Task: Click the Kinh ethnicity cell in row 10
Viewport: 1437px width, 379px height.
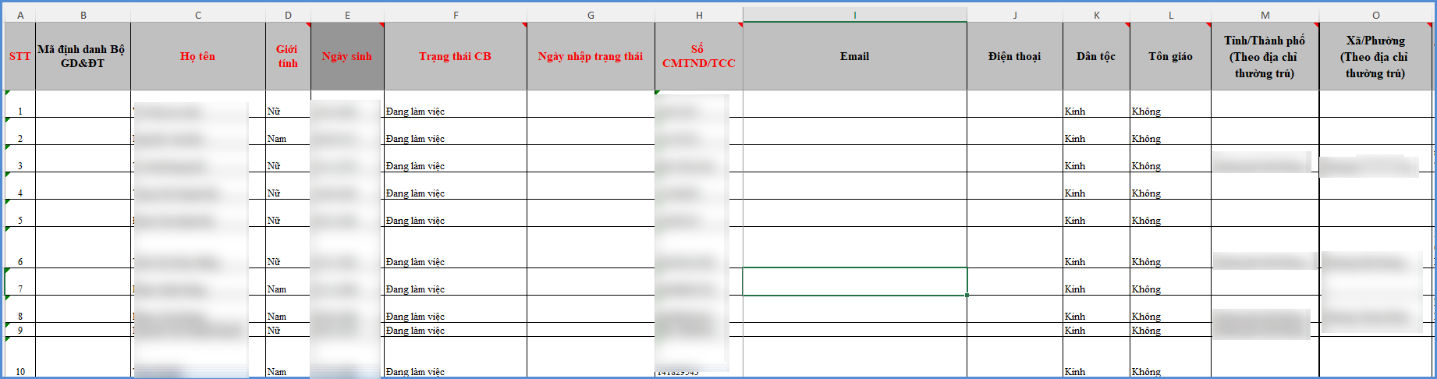Action: coord(1096,358)
